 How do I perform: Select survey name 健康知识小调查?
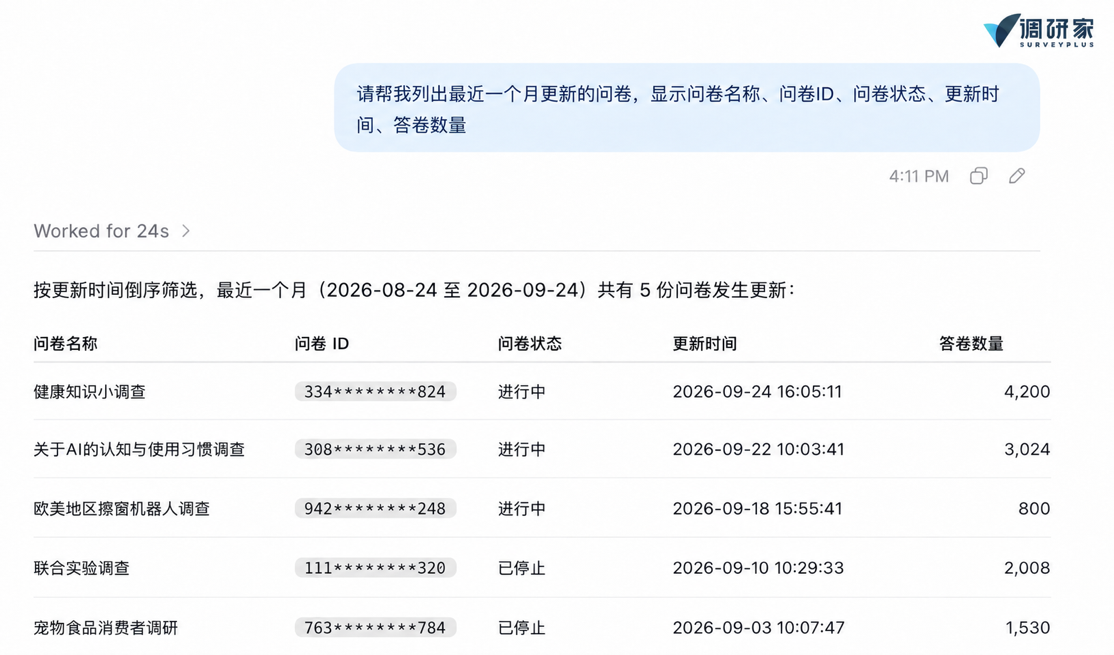pos(90,391)
